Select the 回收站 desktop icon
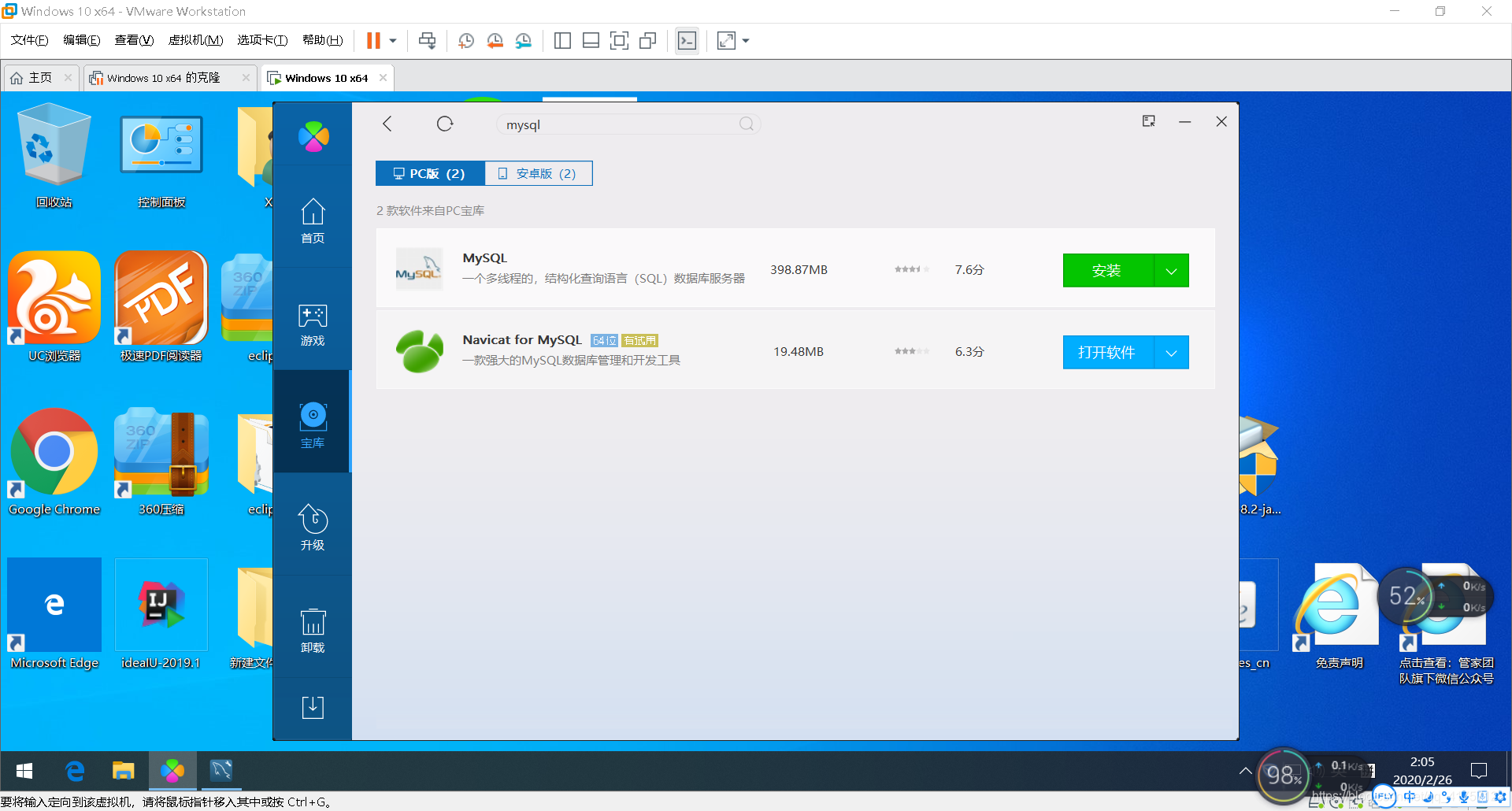This screenshot has height=811, width=1512. pos(54,156)
